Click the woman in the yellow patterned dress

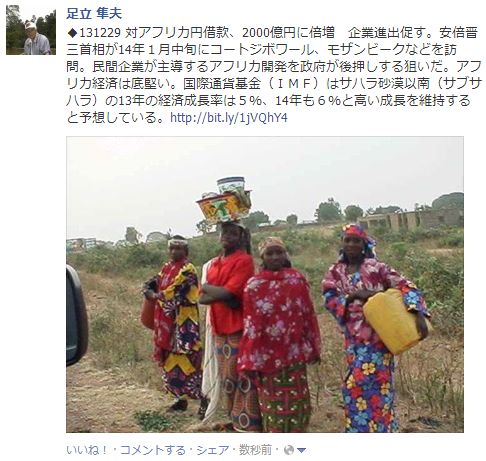(x=176, y=322)
